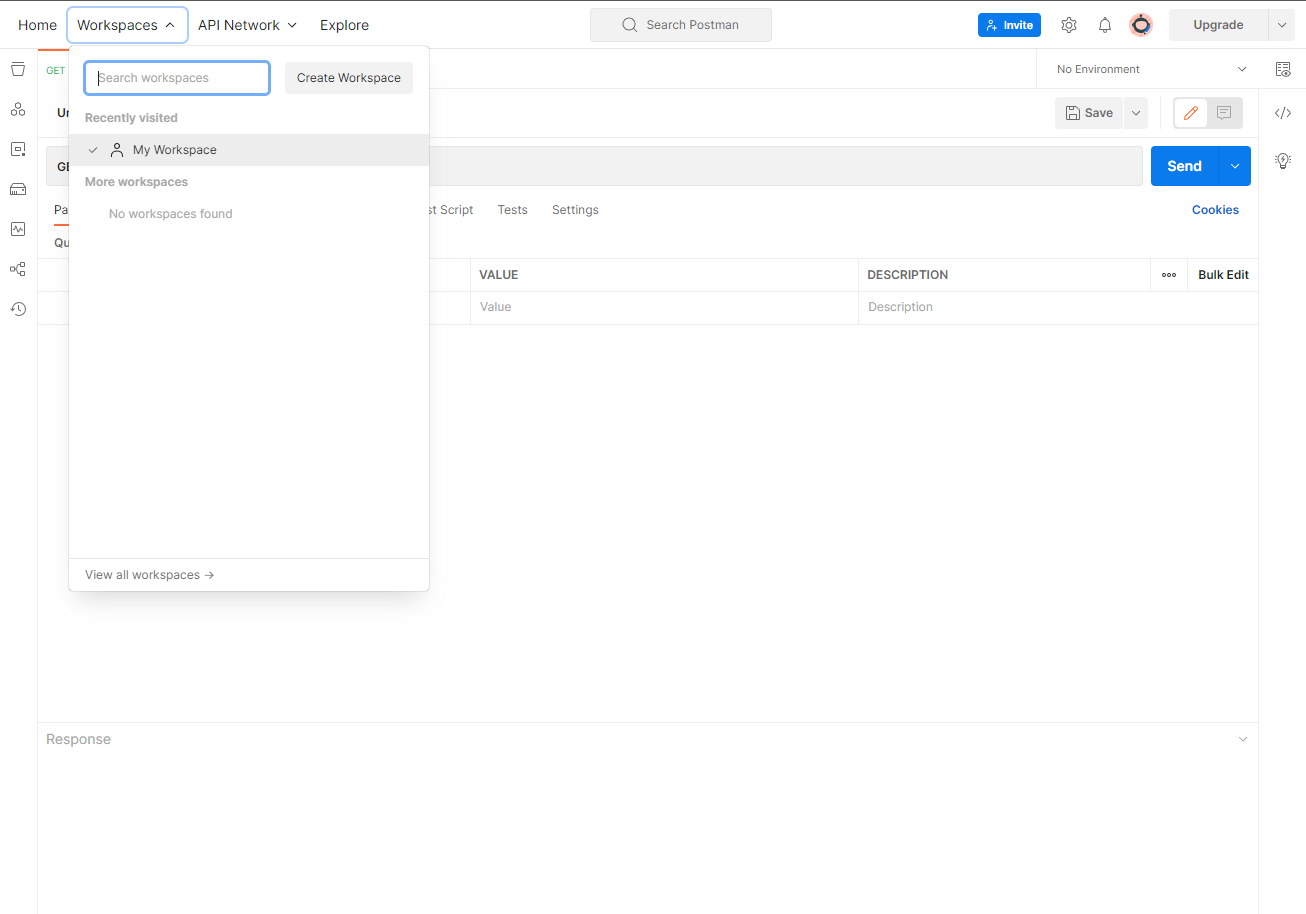Open the code snippet panel icon

(x=1283, y=113)
